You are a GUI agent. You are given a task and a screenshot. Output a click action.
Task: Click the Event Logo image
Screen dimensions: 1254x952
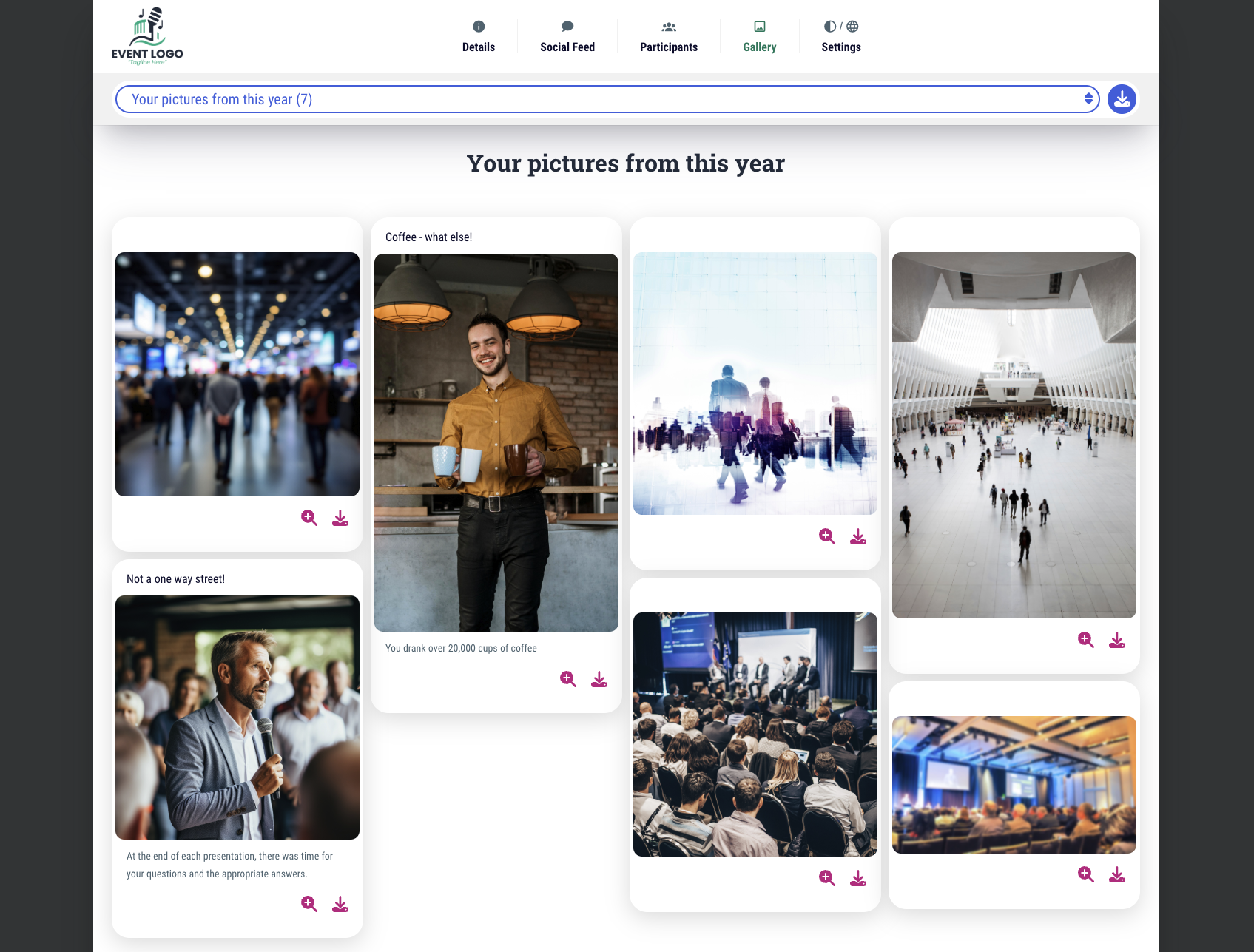point(147,36)
